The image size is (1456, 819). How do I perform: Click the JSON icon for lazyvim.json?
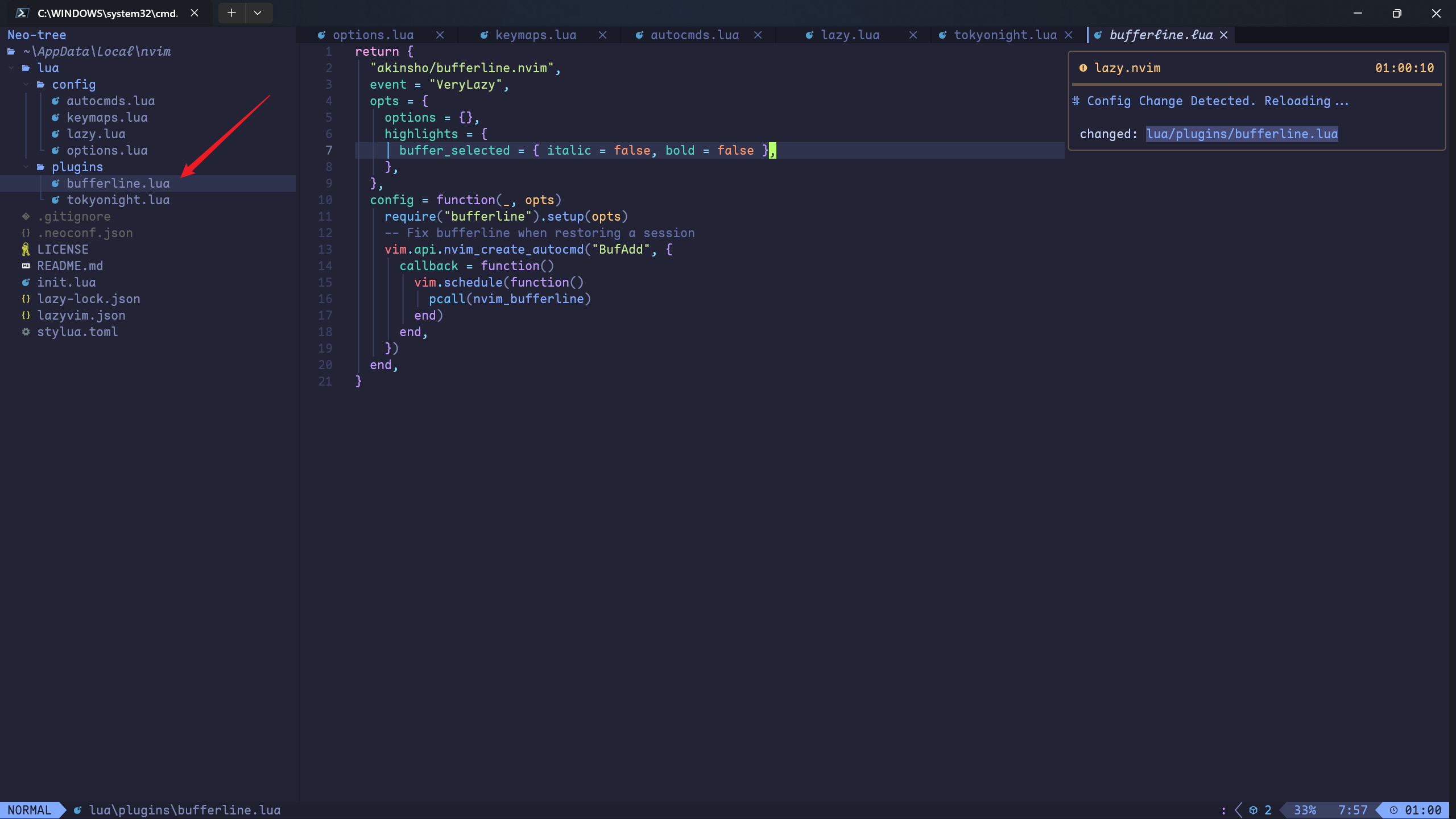(26, 316)
